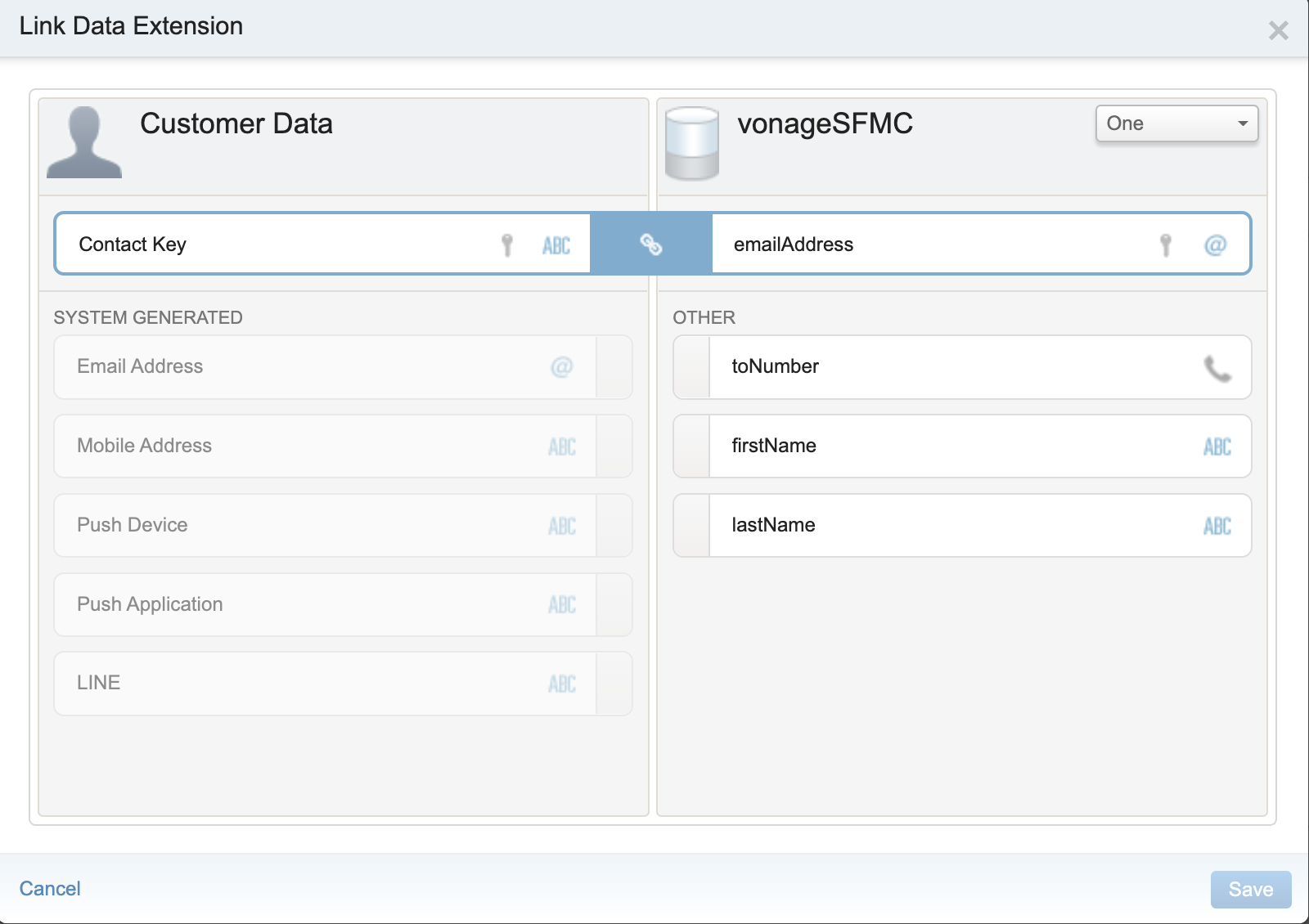Select the lastName field
This screenshot has width=1309, height=924.
tap(962, 525)
